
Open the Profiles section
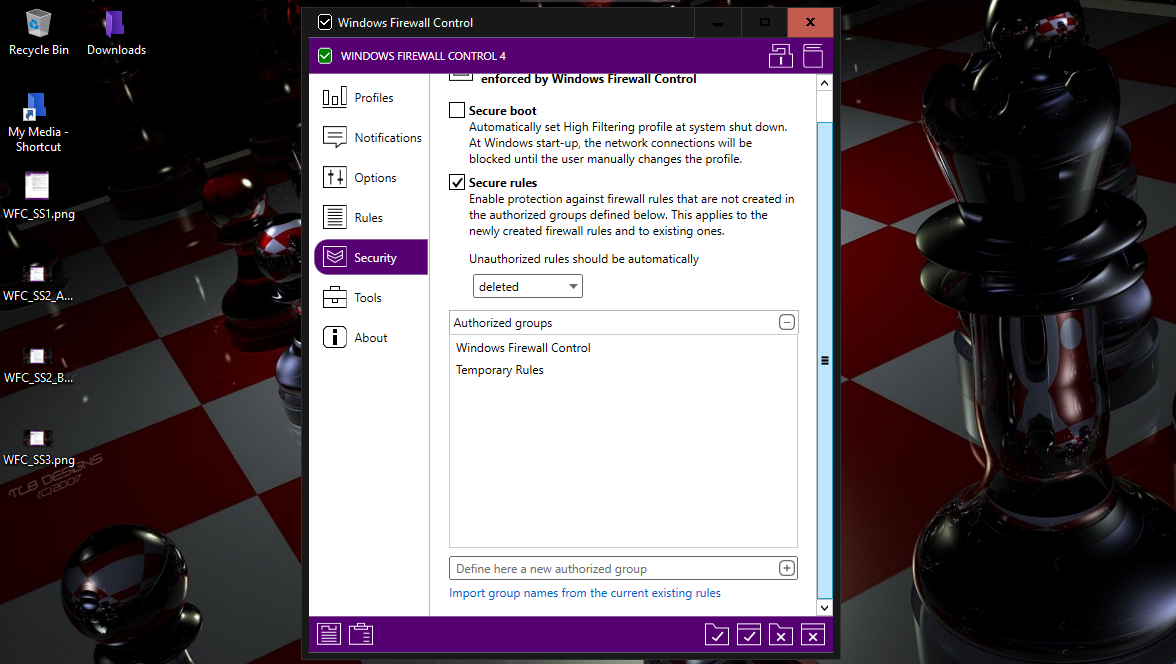coord(372,98)
